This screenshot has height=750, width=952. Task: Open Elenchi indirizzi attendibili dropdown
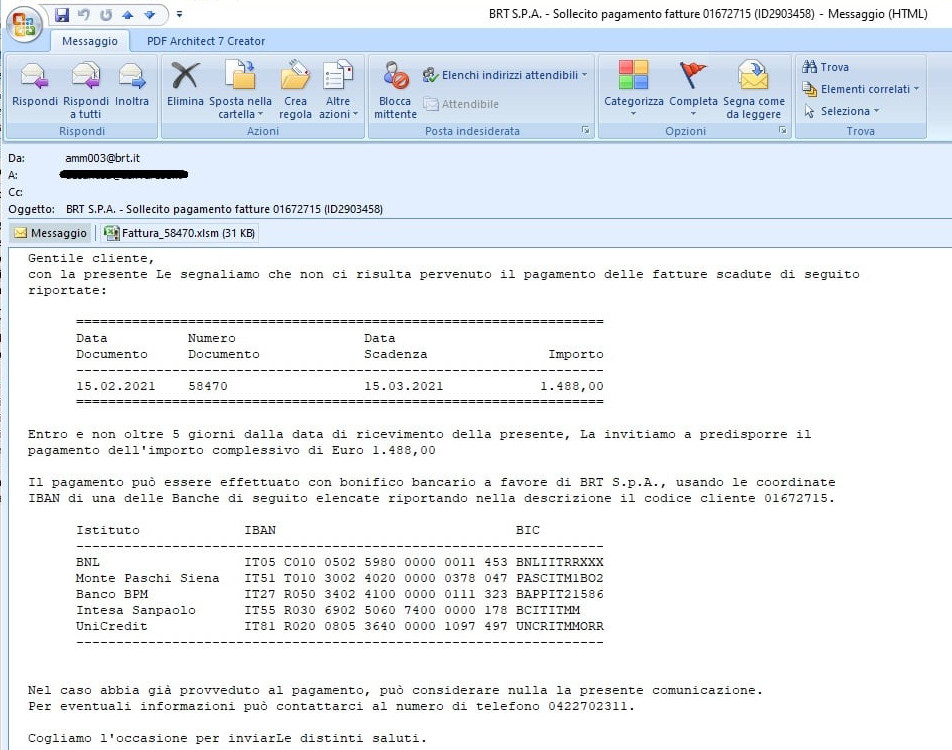pos(505,75)
